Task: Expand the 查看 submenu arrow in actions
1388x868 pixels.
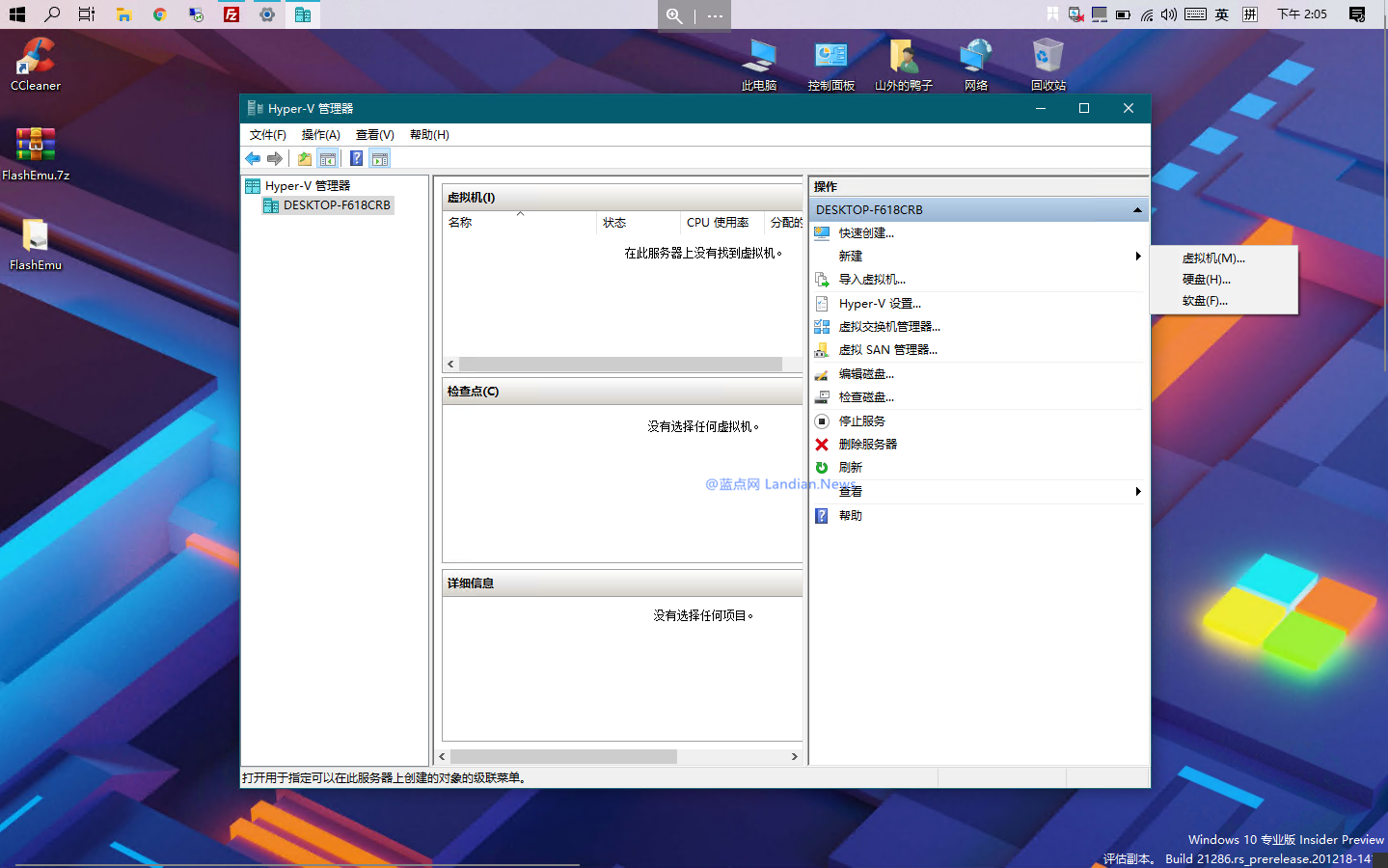Action: coord(1138,492)
